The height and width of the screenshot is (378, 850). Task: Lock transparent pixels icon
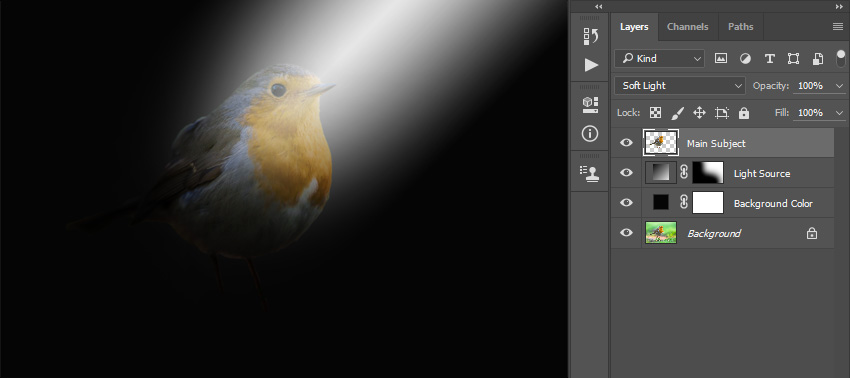tap(655, 113)
